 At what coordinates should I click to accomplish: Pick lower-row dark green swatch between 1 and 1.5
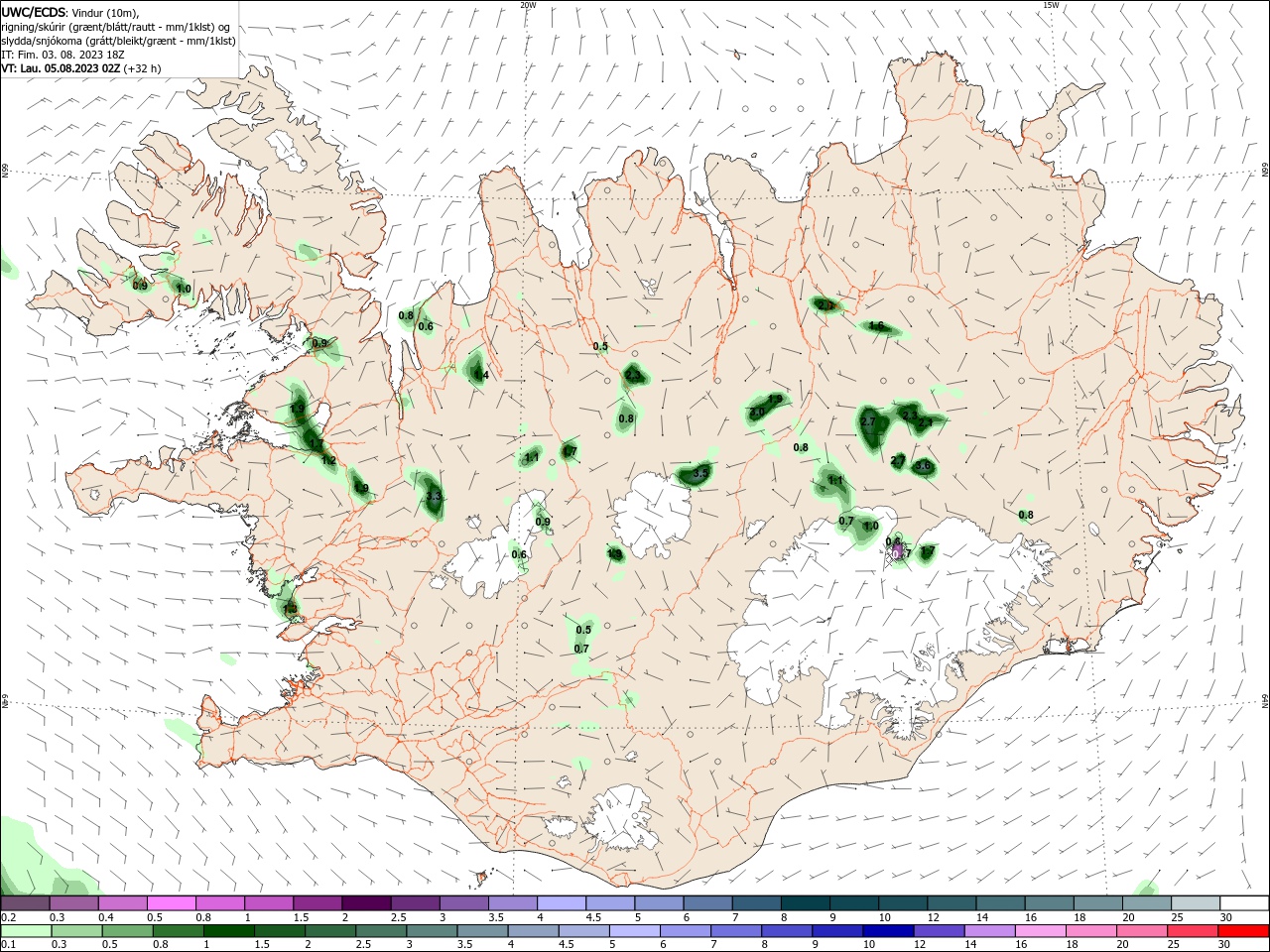[x=228, y=931]
